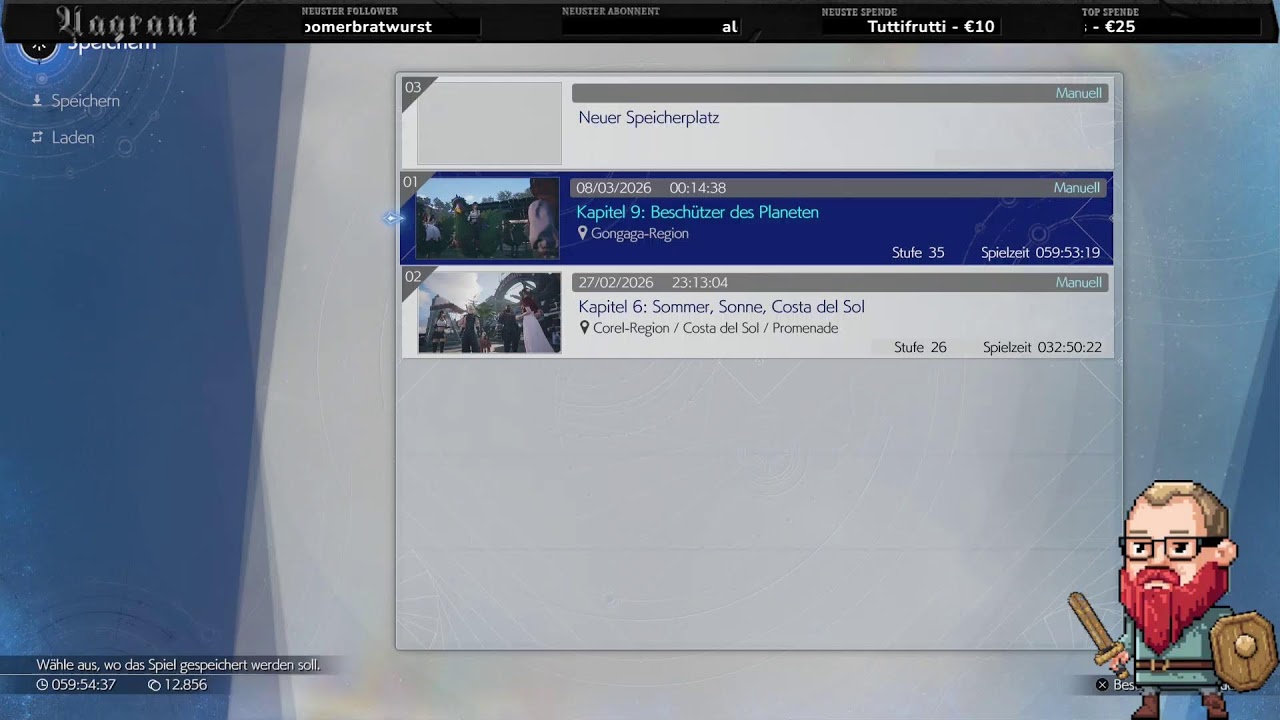Select the Speichern menu option
Image resolution: width=1280 pixels, height=720 pixels.
coord(85,101)
